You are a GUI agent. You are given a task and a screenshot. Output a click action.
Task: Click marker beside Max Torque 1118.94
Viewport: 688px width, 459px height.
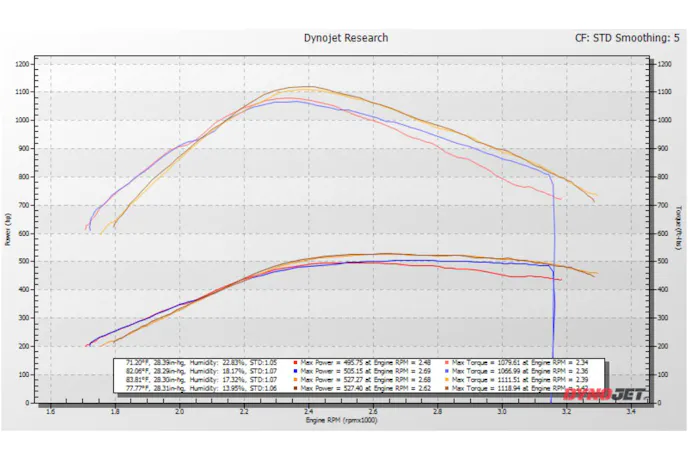pyautogui.click(x=446, y=388)
